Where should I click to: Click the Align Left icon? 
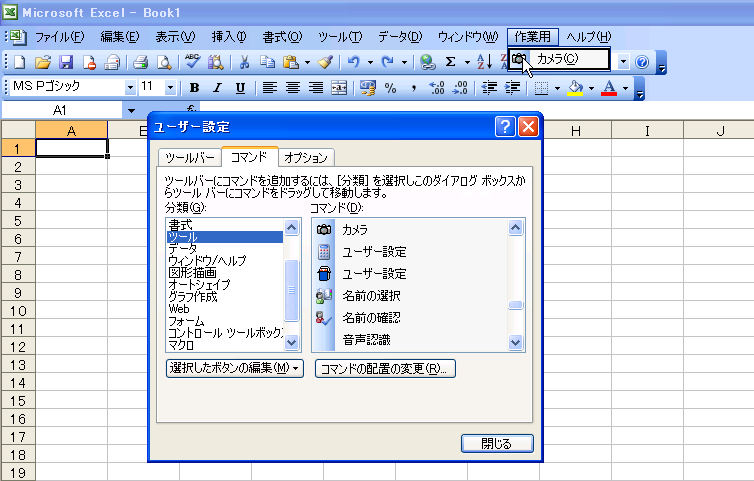(x=269, y=88)
